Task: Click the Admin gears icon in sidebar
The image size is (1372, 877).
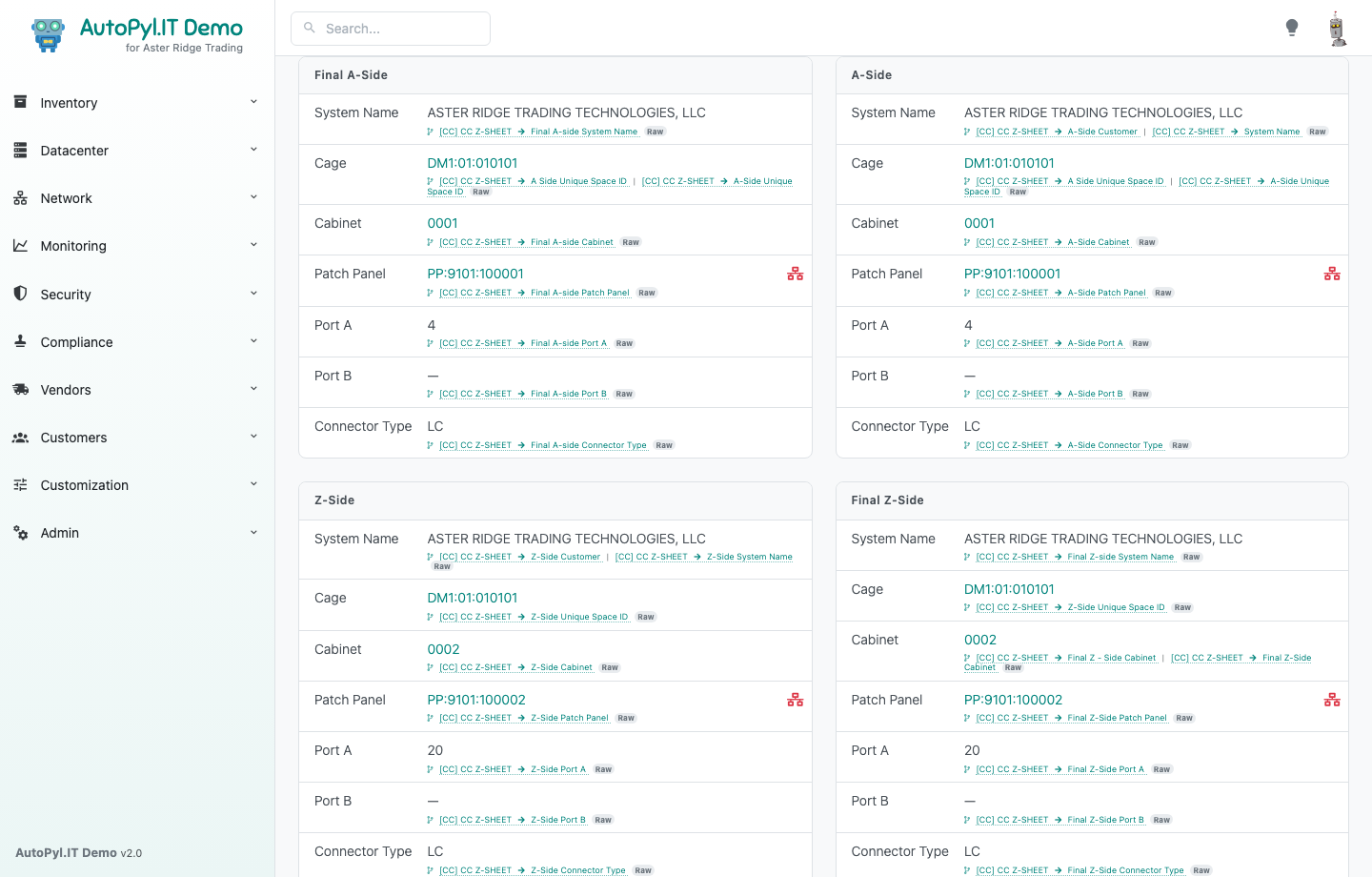Action: (x=20, y=532)
